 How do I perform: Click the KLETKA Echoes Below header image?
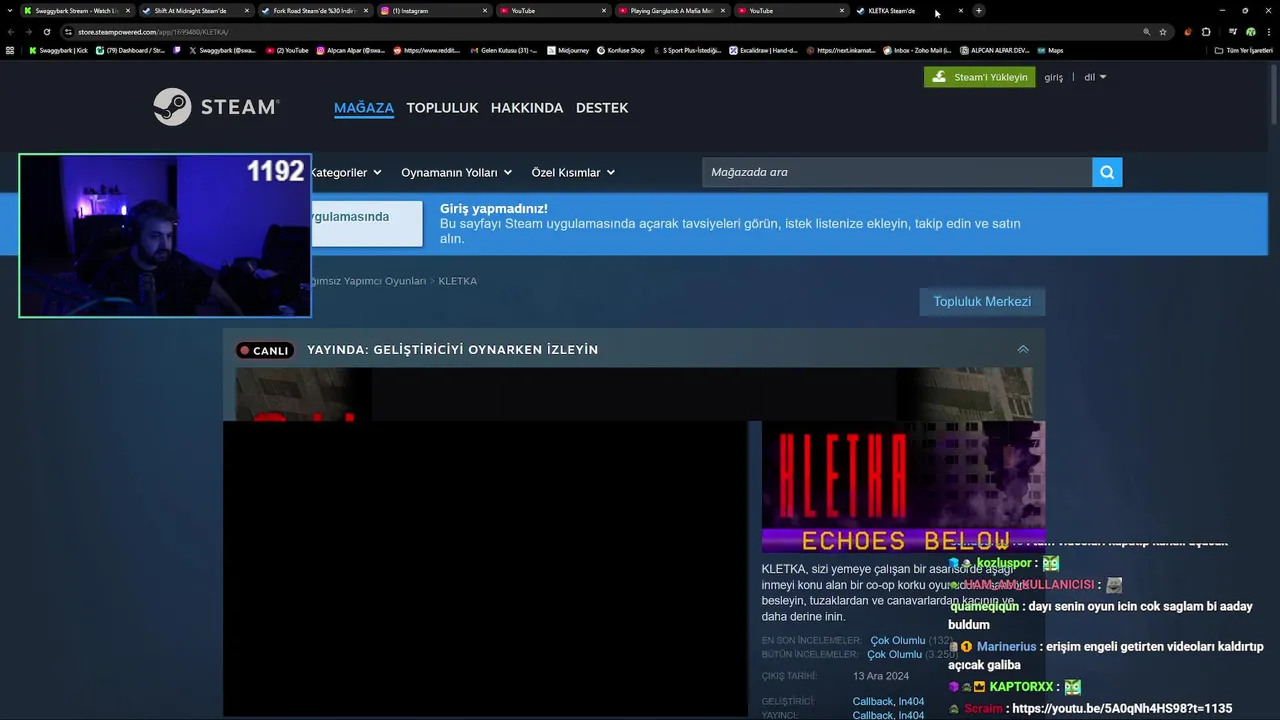(x=903, y=487)
